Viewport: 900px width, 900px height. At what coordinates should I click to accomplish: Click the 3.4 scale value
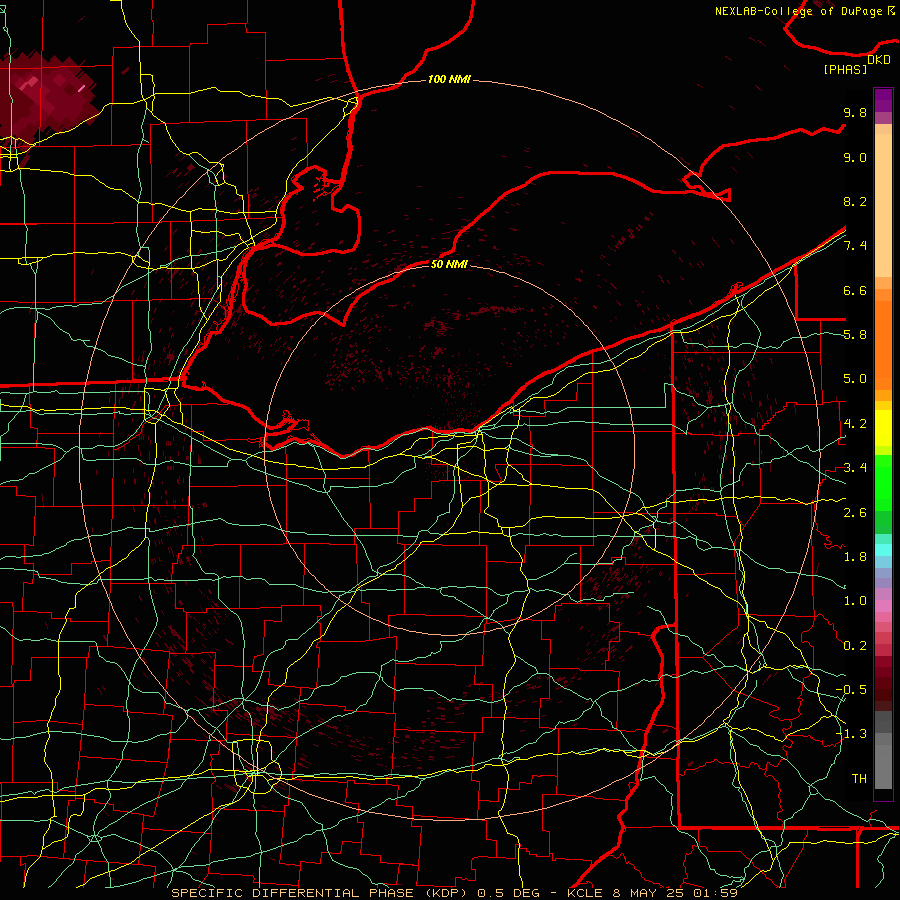coord(855,468)
